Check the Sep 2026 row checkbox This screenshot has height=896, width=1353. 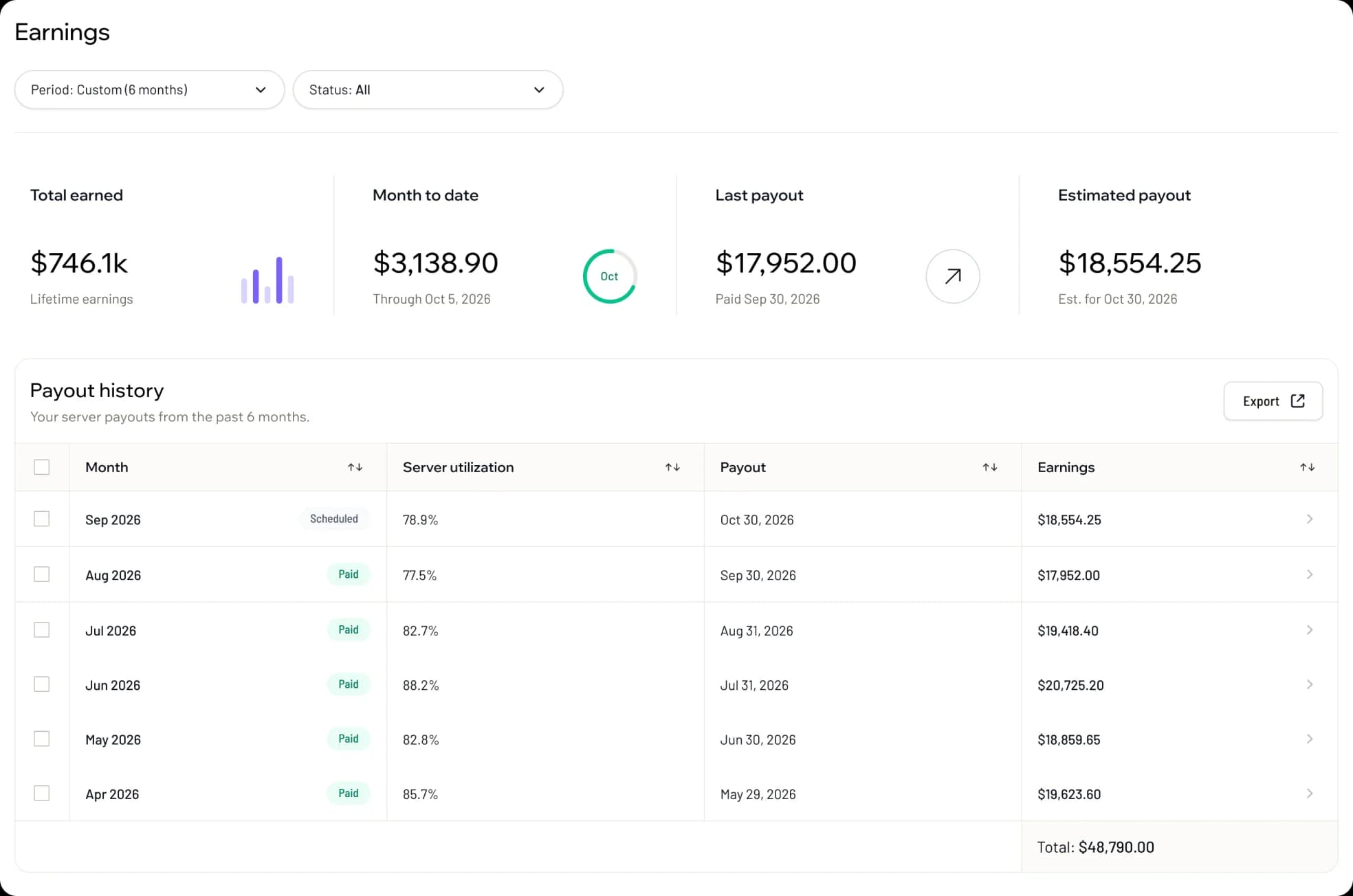(x=42, y=519)
